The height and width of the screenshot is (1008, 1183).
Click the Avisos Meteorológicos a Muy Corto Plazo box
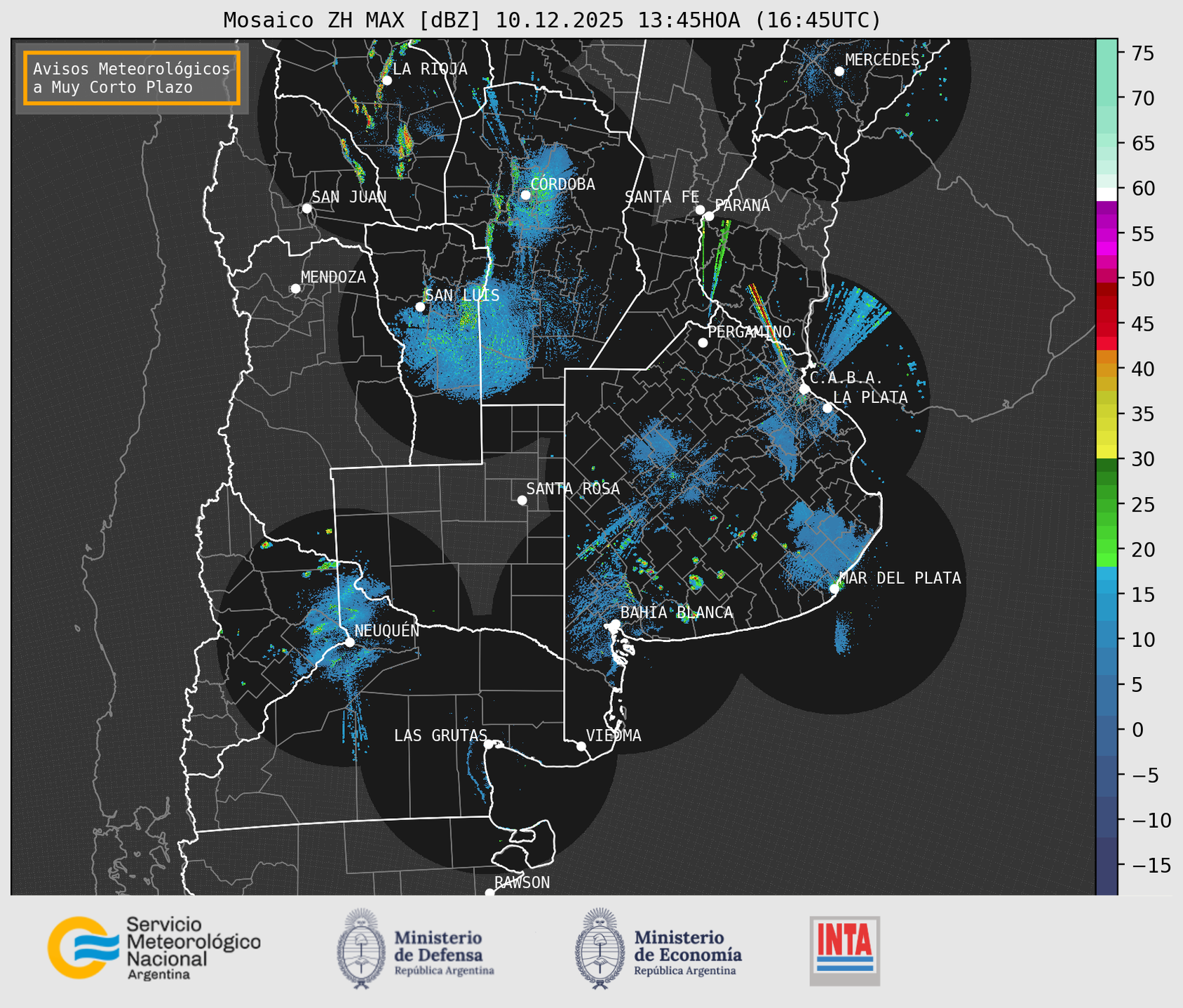tap(132, 78)
